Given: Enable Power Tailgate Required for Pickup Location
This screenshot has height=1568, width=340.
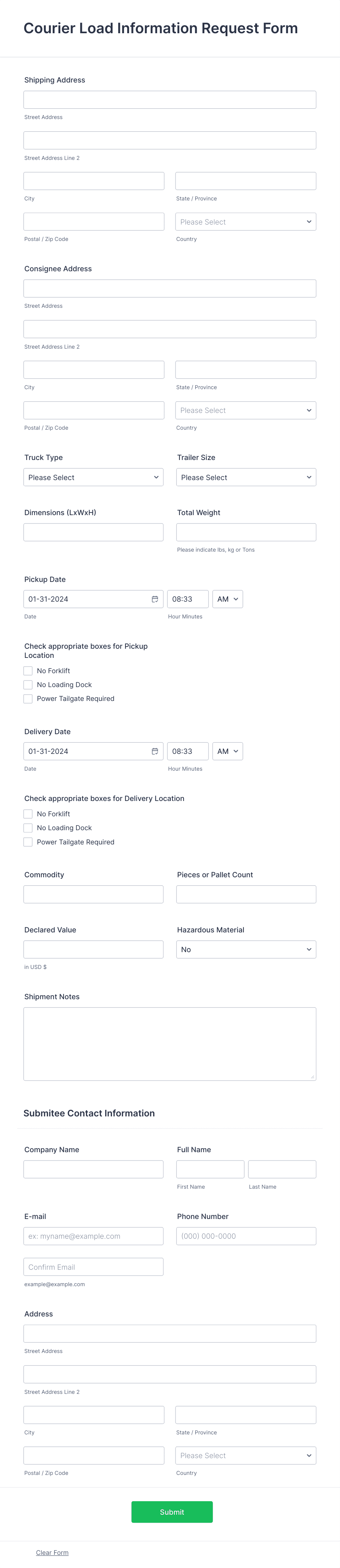Looking at the screenshot, I should click(x=28, y=698).
